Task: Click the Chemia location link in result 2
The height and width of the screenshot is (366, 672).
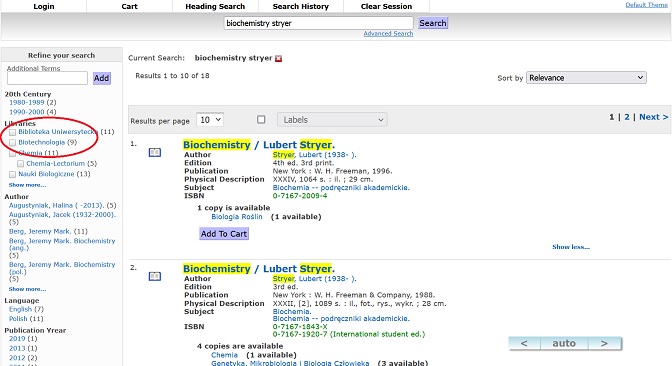Action: 224,355
